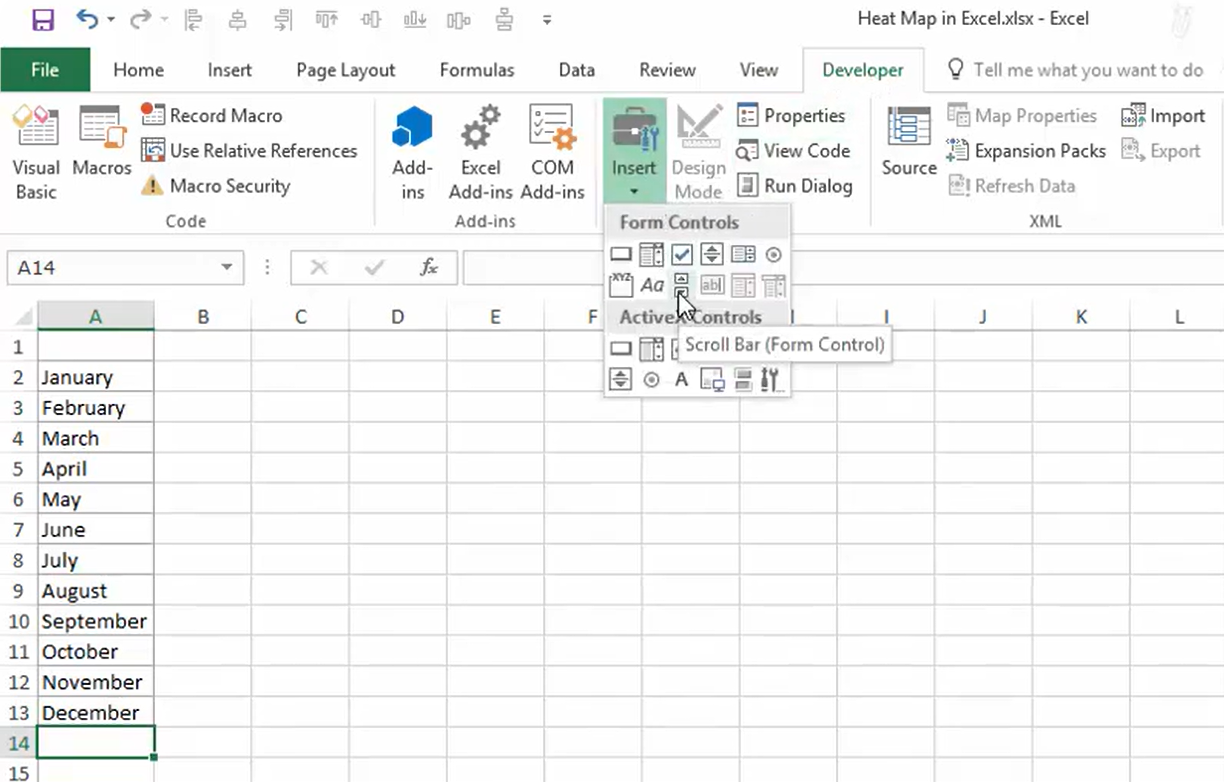The height and width of the screenshot is (782, 1224).
Task: Click Align Middle in Quick Access Toolbar
Action: click(370, 19)
